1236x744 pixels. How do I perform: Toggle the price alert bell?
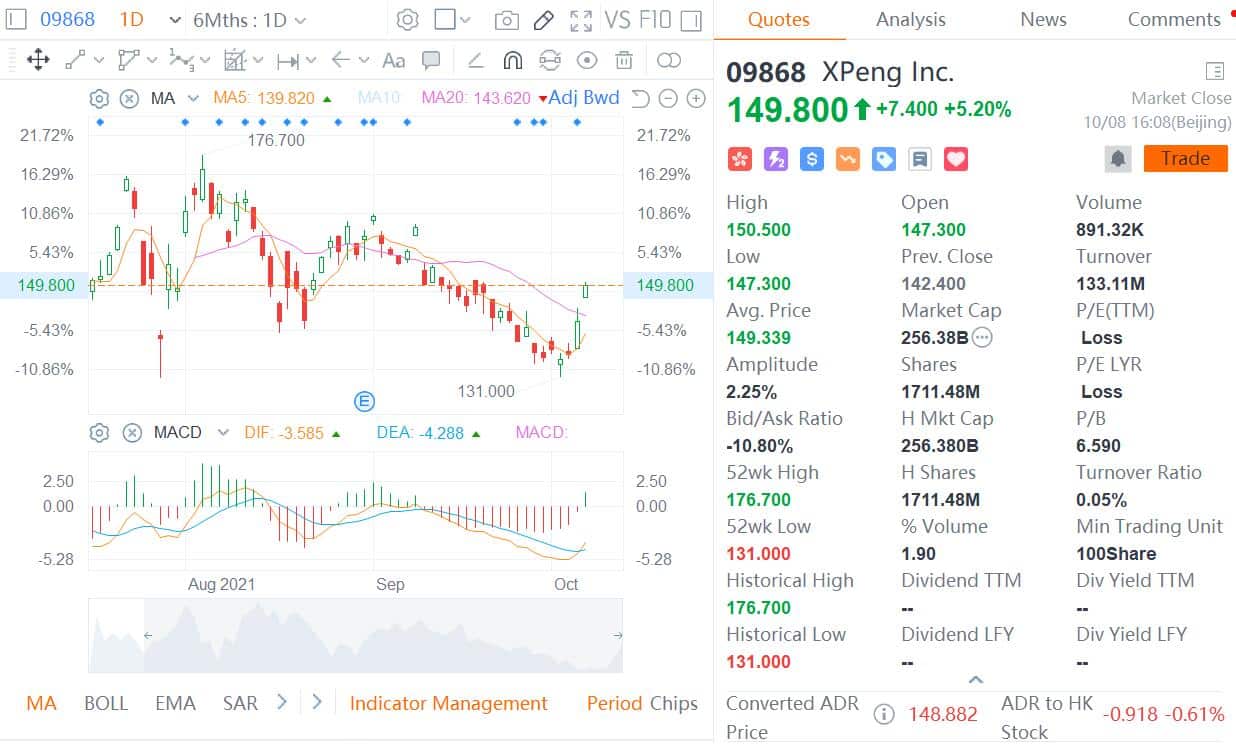1118,157
